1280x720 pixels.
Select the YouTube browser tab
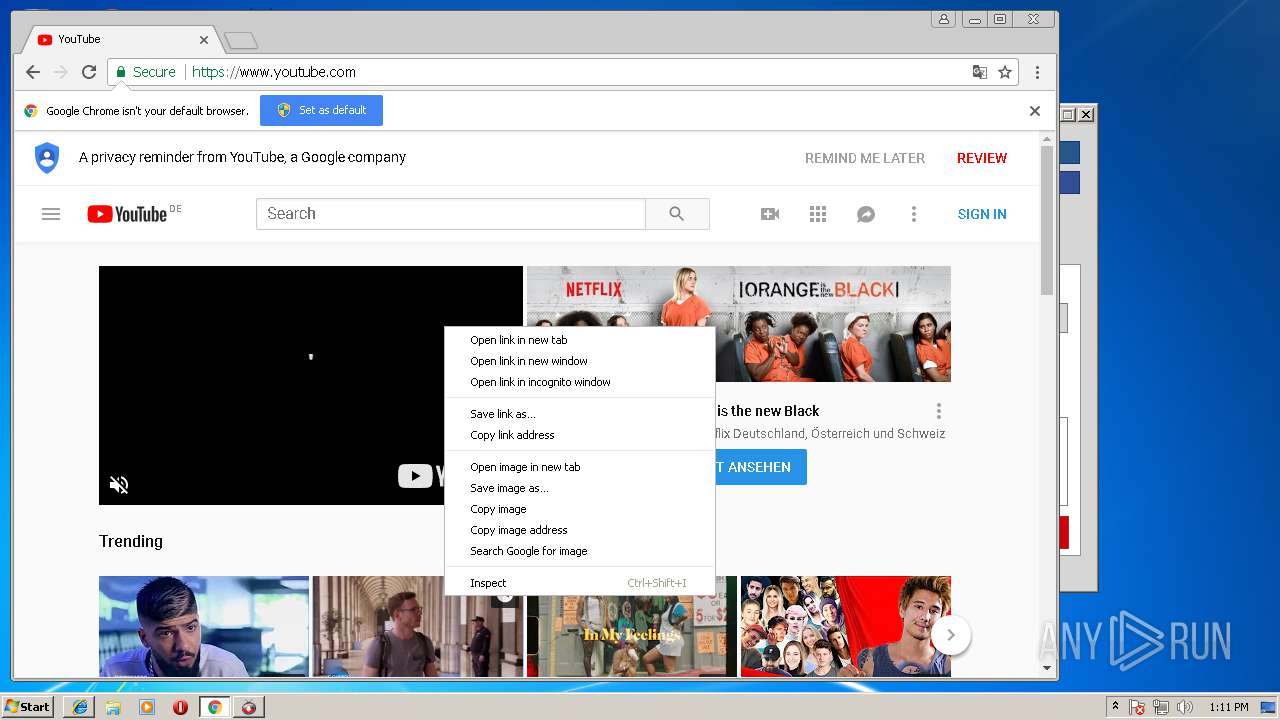point(122,40)
